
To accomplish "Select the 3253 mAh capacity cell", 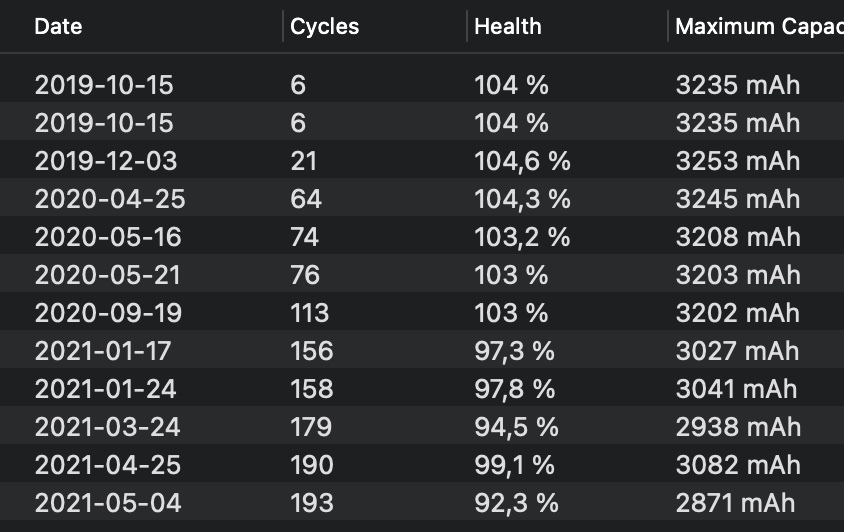I will (738, 161).
